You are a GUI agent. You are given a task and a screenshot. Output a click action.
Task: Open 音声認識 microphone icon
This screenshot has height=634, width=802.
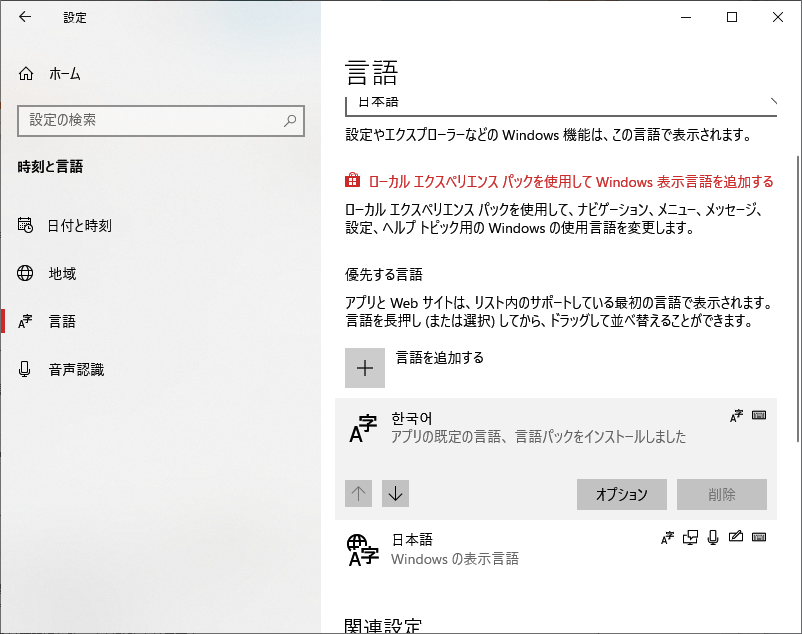click(25, 369)
